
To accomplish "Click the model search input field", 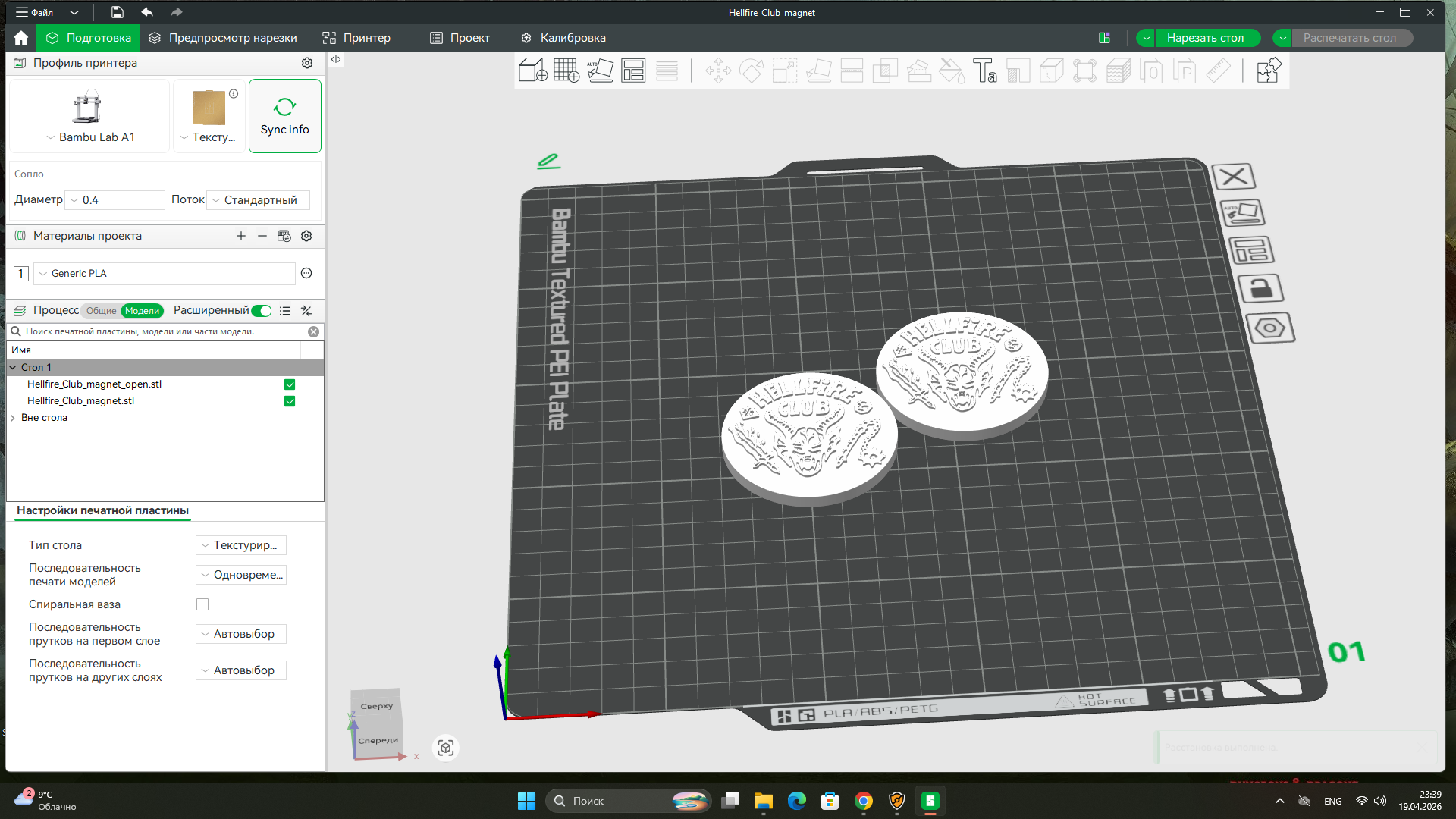I will pyautogui.click(x=165, y=331).
